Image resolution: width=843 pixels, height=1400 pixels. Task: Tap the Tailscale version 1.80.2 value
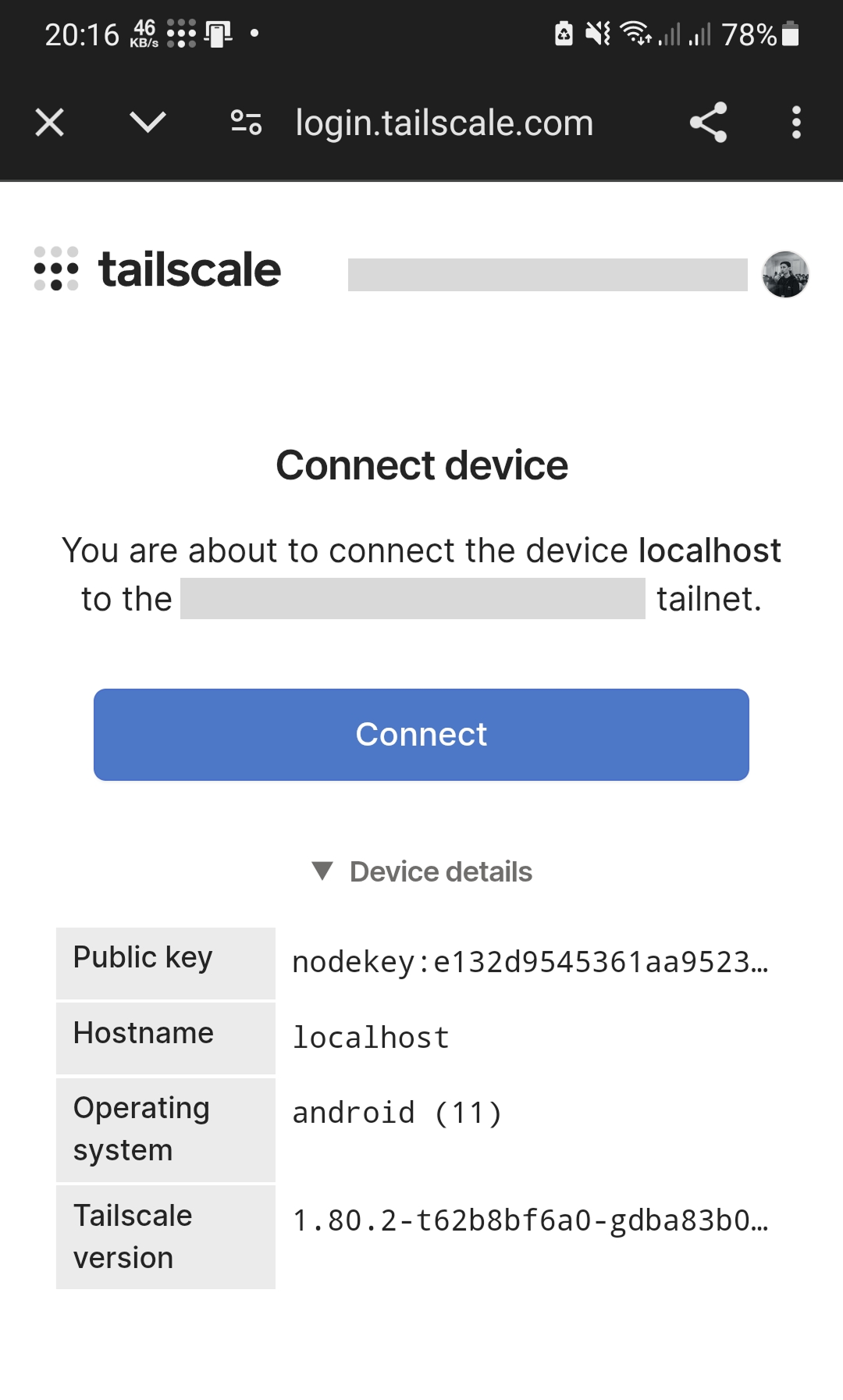pyautogui.click(x=531, y=1220)
